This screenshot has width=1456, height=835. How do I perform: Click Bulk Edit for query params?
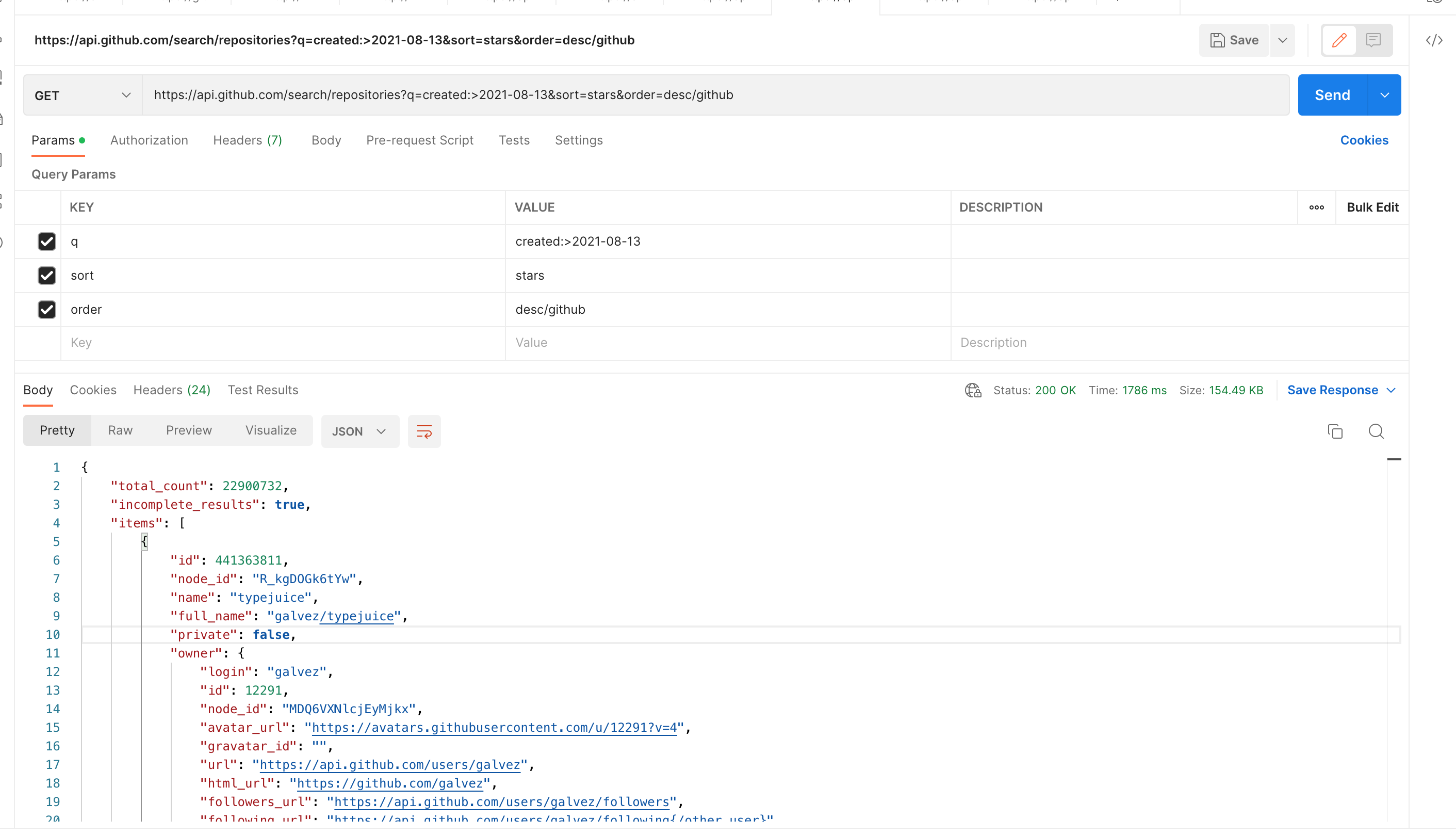[1372, 207]
